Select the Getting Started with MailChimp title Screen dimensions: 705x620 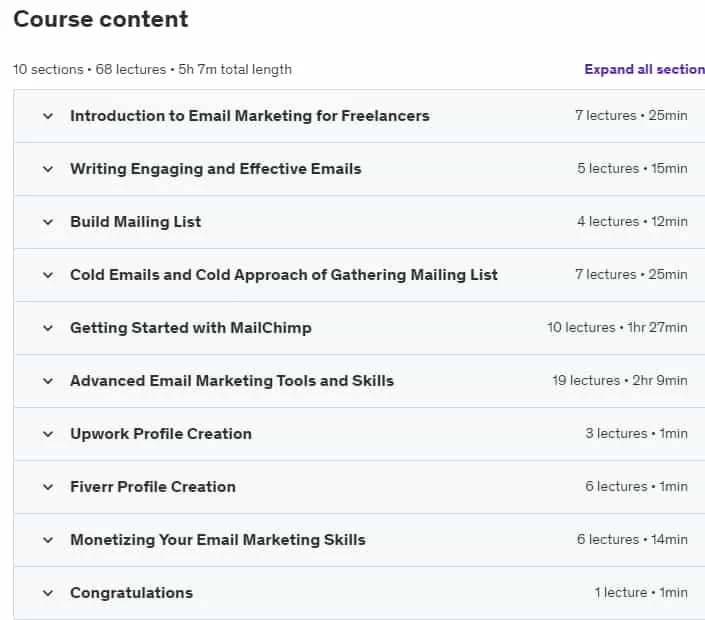click(191, 328)
